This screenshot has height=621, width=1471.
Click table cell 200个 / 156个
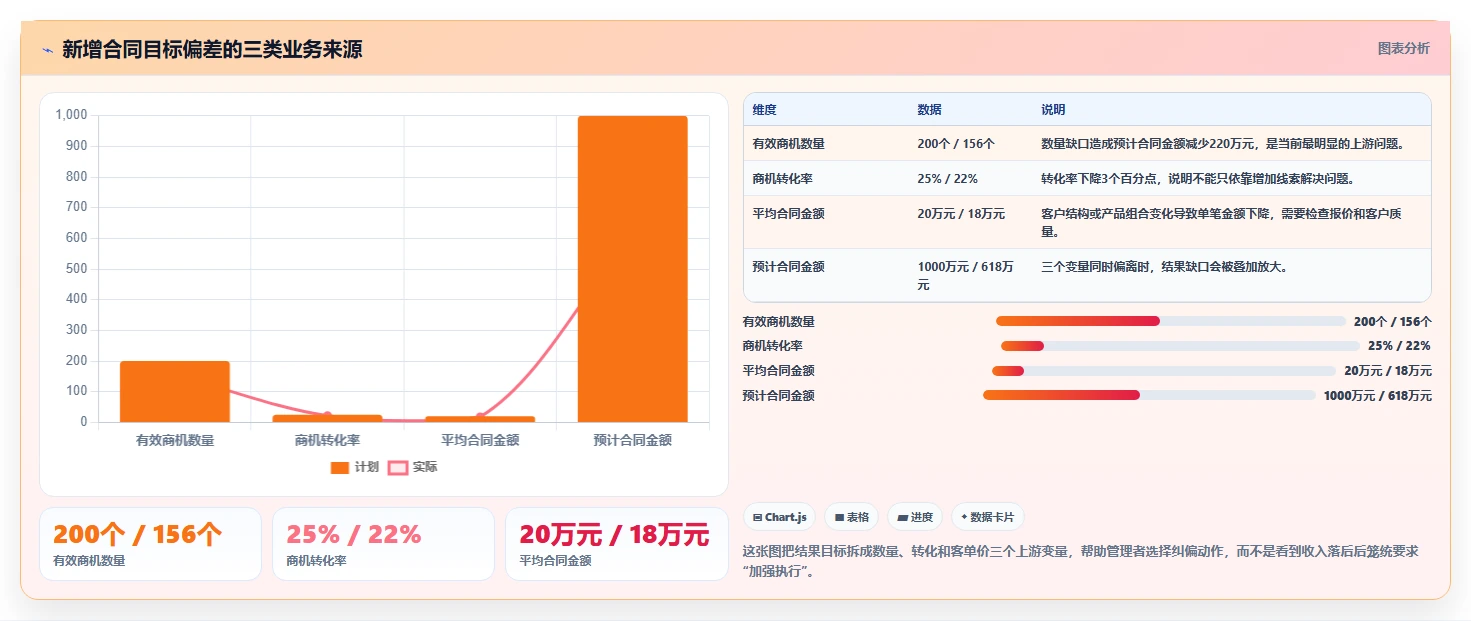956,144
